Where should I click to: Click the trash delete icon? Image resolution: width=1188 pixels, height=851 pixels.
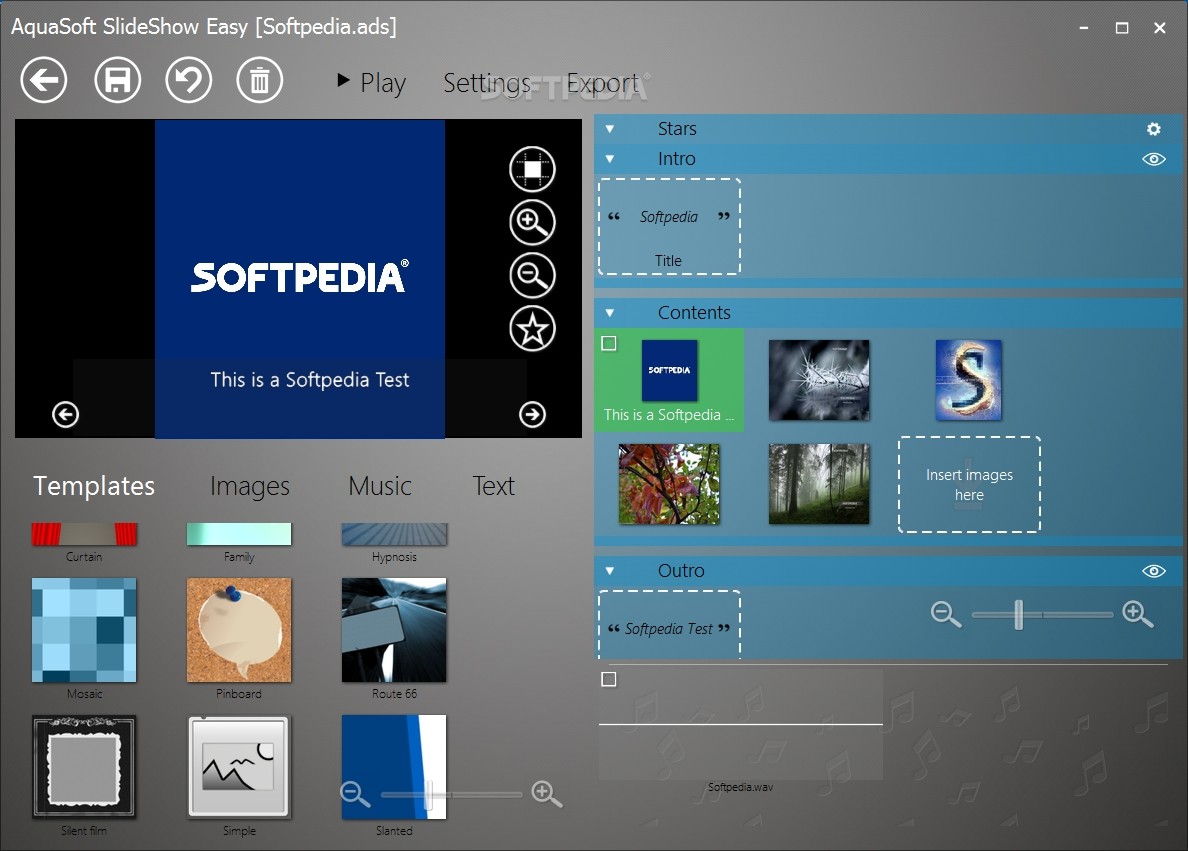pyautogui.click(x=260, y=80)
